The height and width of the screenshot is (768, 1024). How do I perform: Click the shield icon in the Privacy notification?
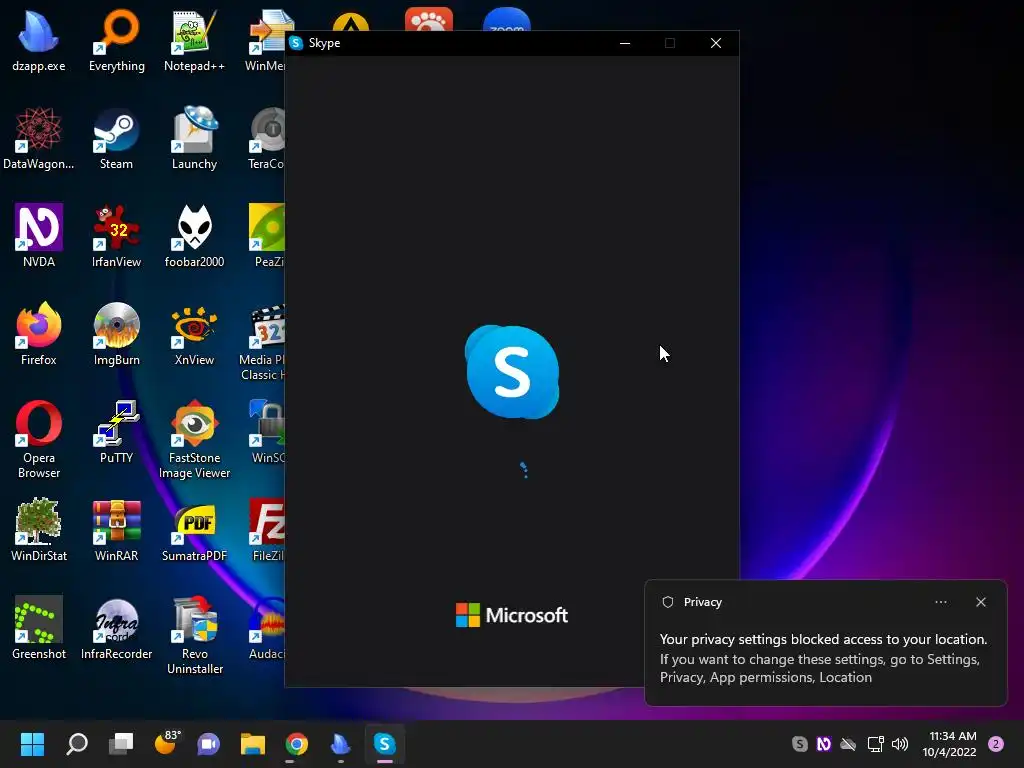pyautogui.click(x=667, y=602)
